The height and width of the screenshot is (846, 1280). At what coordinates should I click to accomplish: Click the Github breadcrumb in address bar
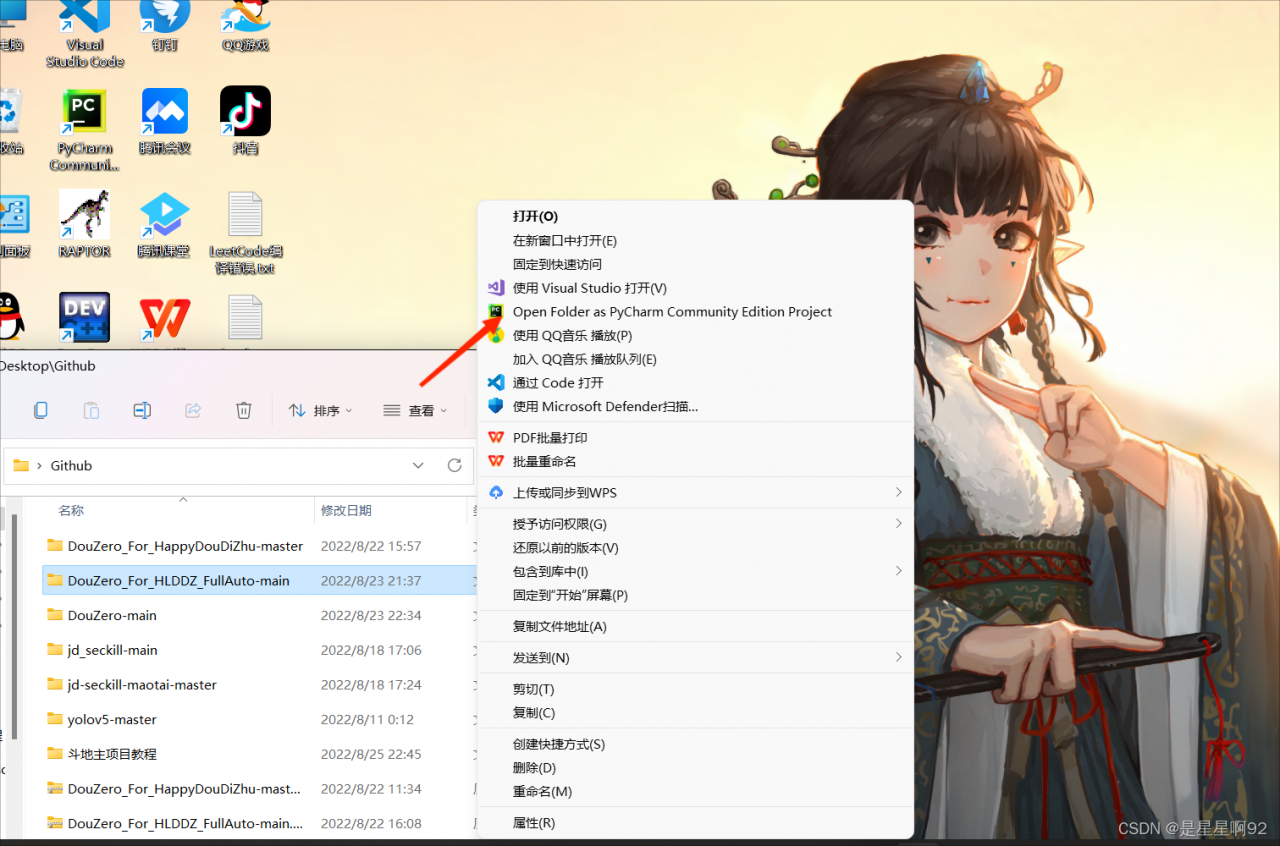click(x=72, y=466)
